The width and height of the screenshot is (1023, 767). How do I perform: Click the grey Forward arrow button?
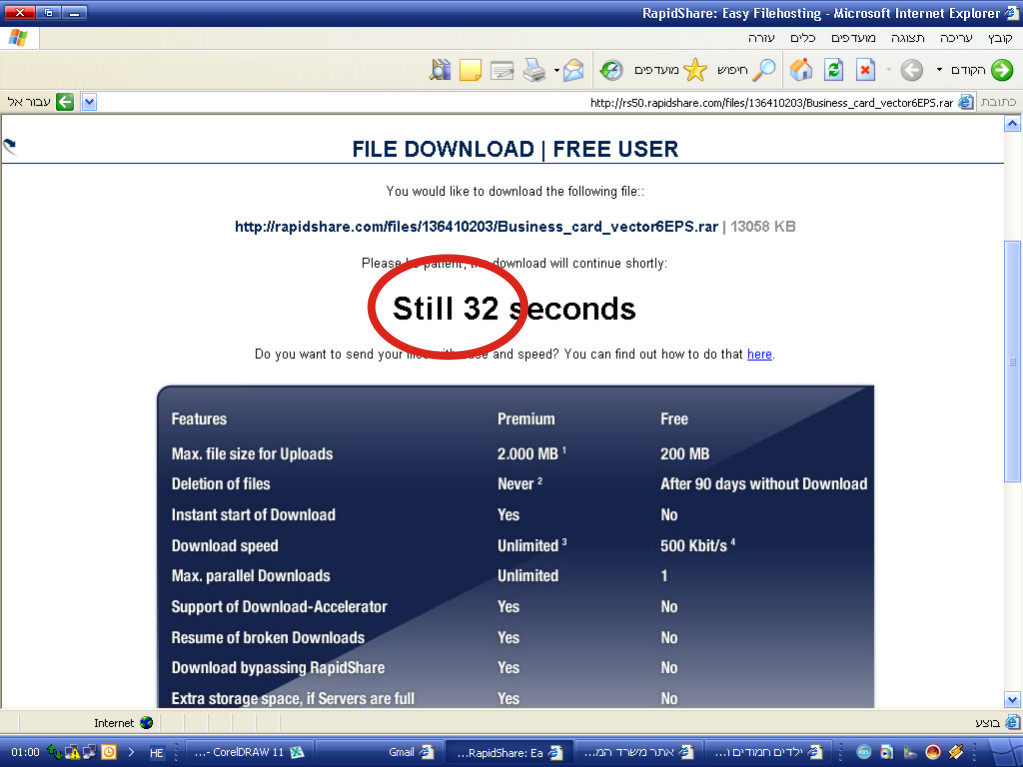pos(911,70)
